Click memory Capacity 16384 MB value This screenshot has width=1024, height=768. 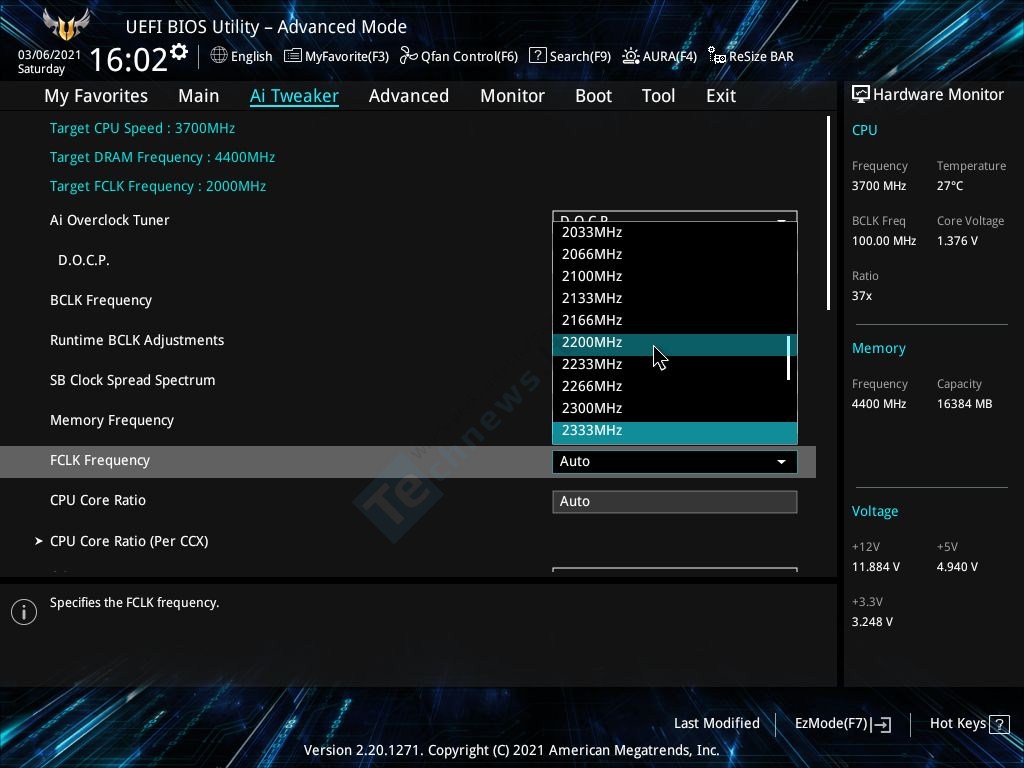click(964, 404)
